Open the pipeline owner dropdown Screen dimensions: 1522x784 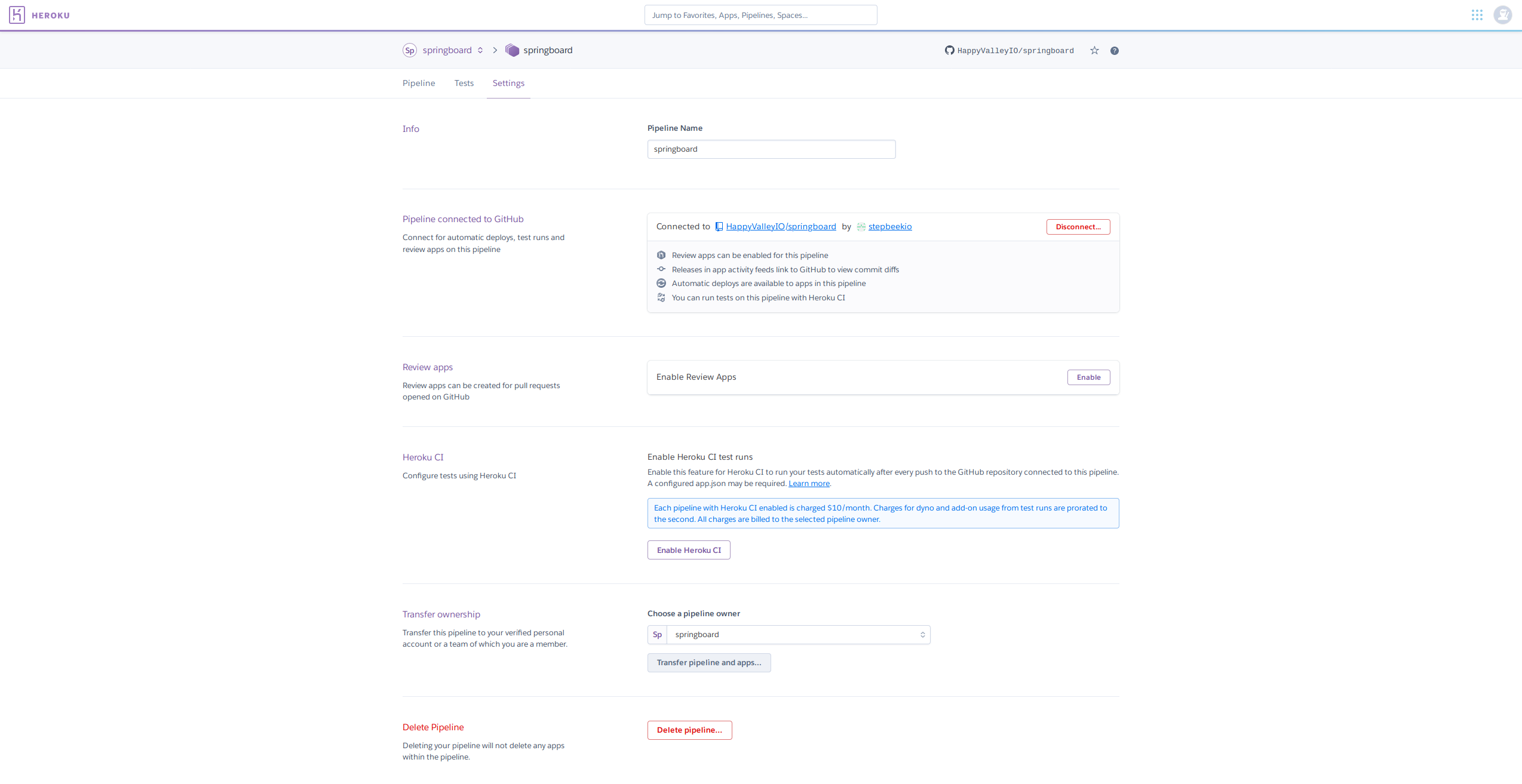[797, 635]
